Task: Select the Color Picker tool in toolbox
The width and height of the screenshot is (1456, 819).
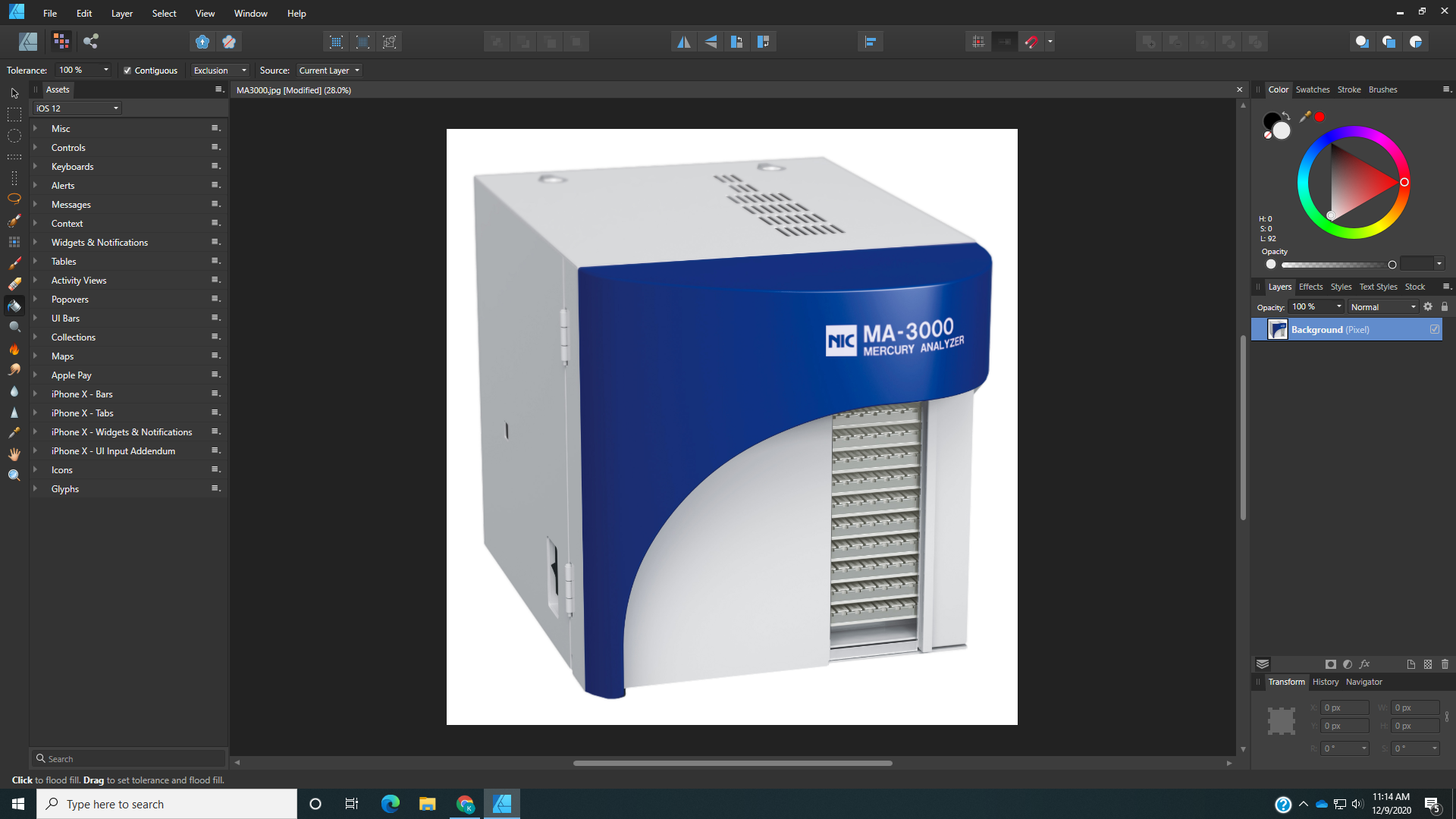Action: tap(14, 432)
